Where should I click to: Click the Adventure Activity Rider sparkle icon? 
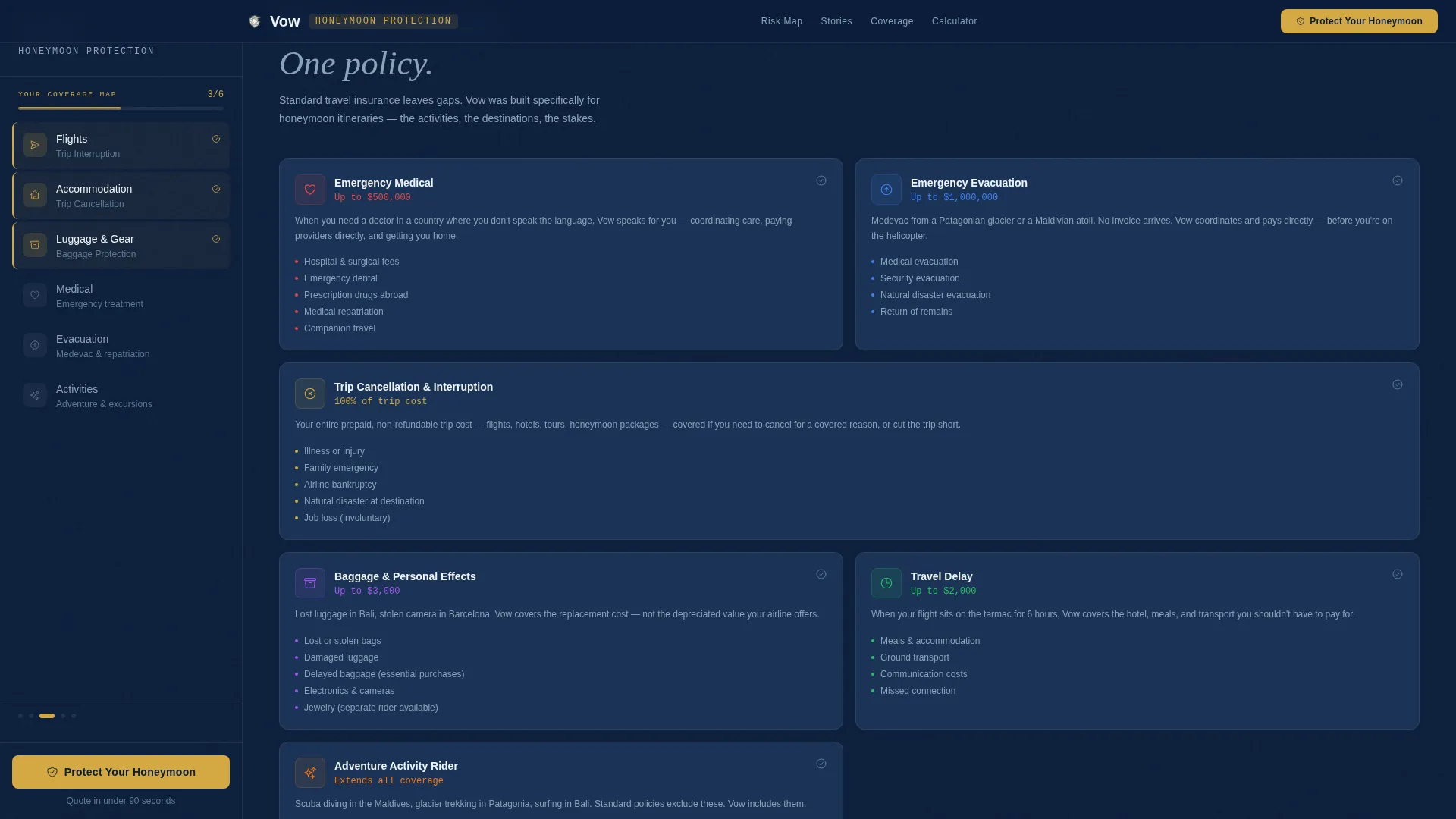[x=310, y=773]
